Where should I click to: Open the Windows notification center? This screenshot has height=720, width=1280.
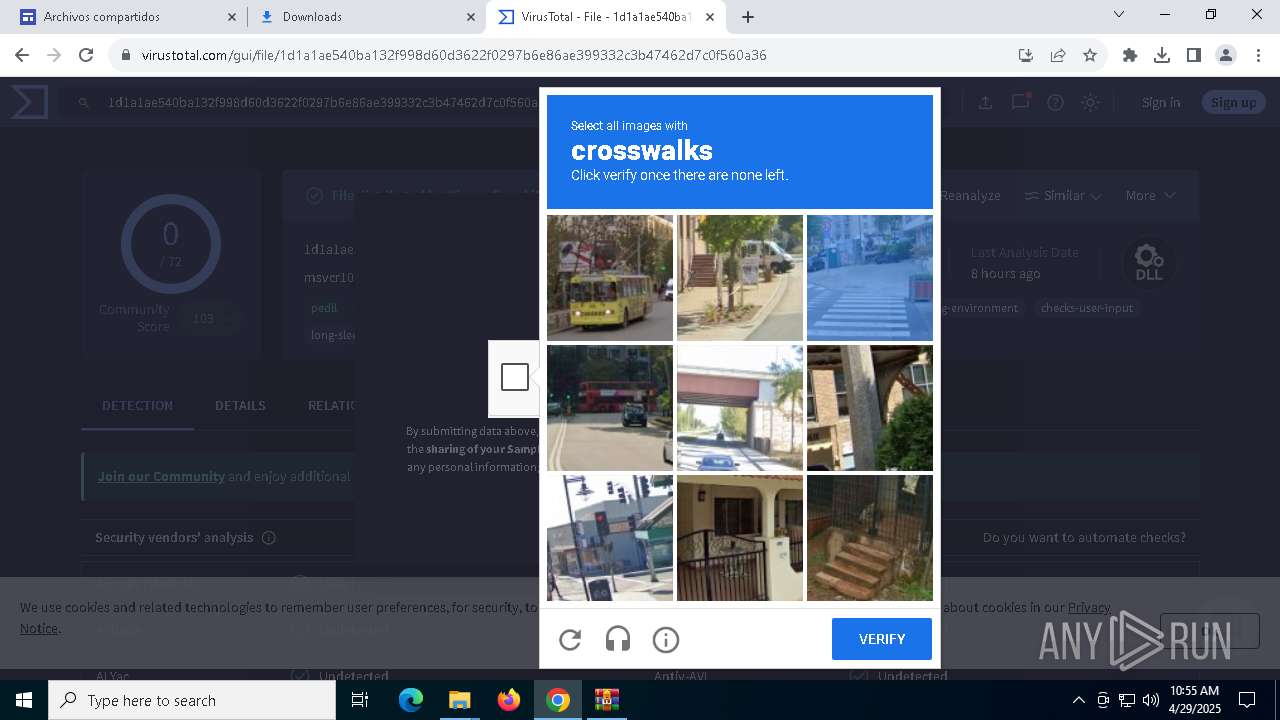(x=1247, y=700)
